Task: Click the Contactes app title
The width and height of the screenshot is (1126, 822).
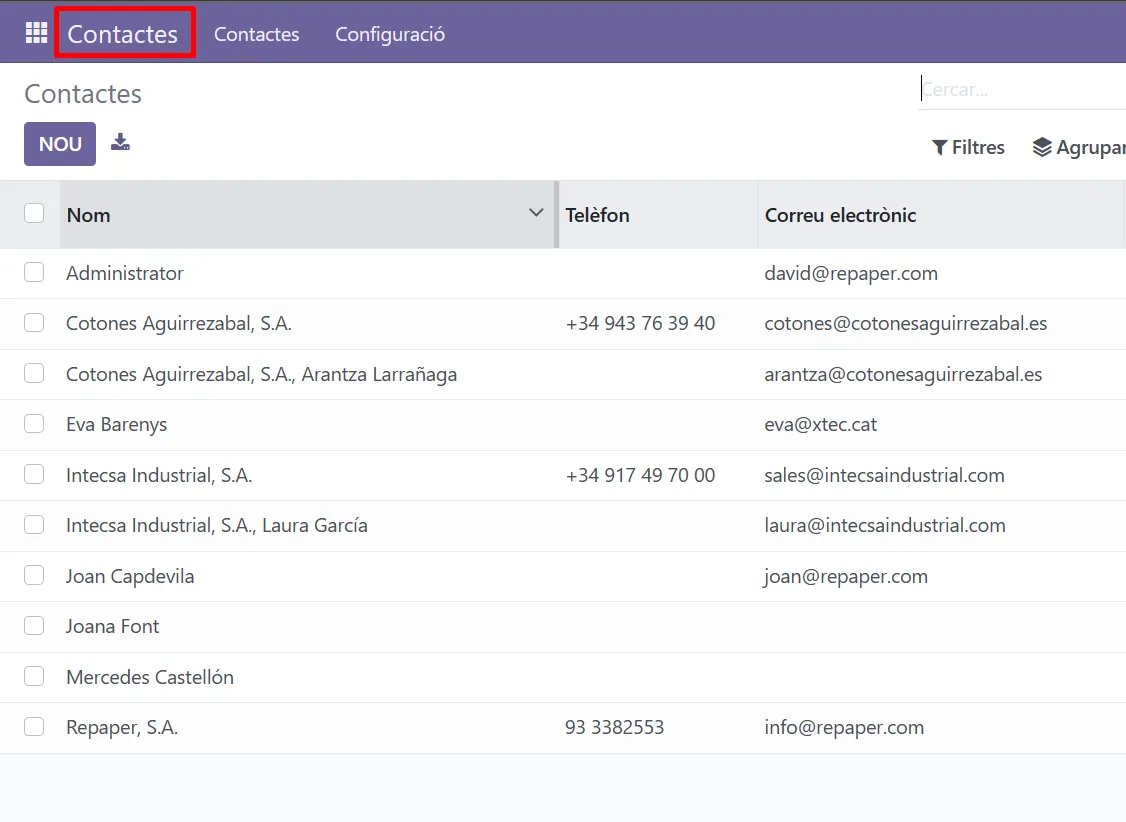Action: 123,34
